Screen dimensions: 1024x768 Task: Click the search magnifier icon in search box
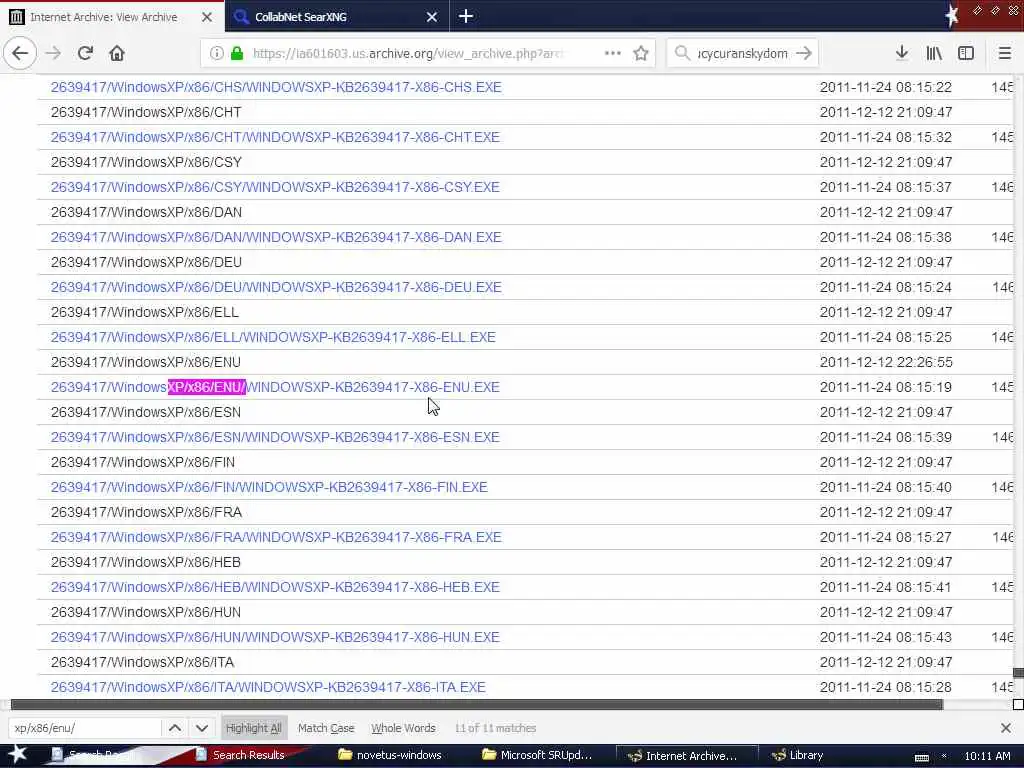(682, 53)
